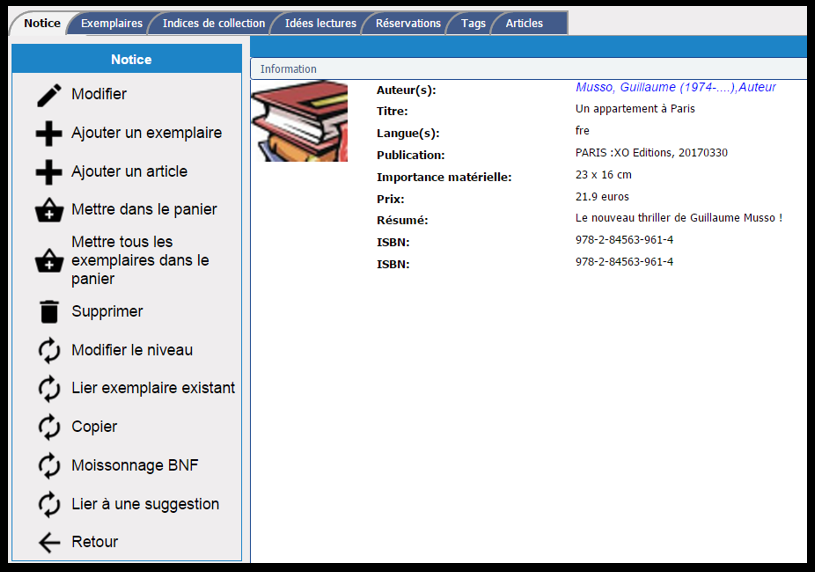Viewport: 815px width, 572px height.
Task: Click the Copier label
Action: click(94, 427)
